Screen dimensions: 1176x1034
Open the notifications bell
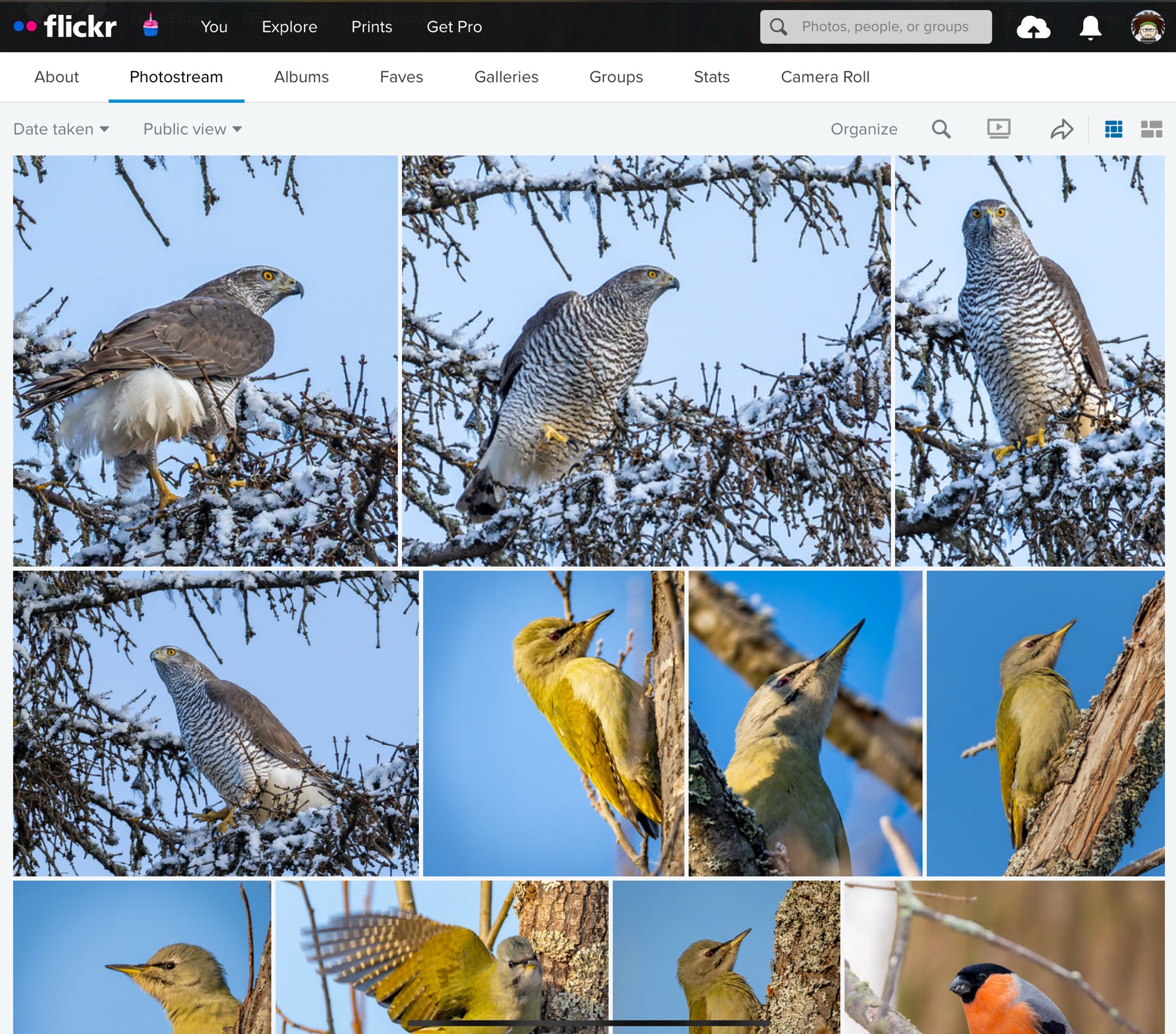[1090, 27]
